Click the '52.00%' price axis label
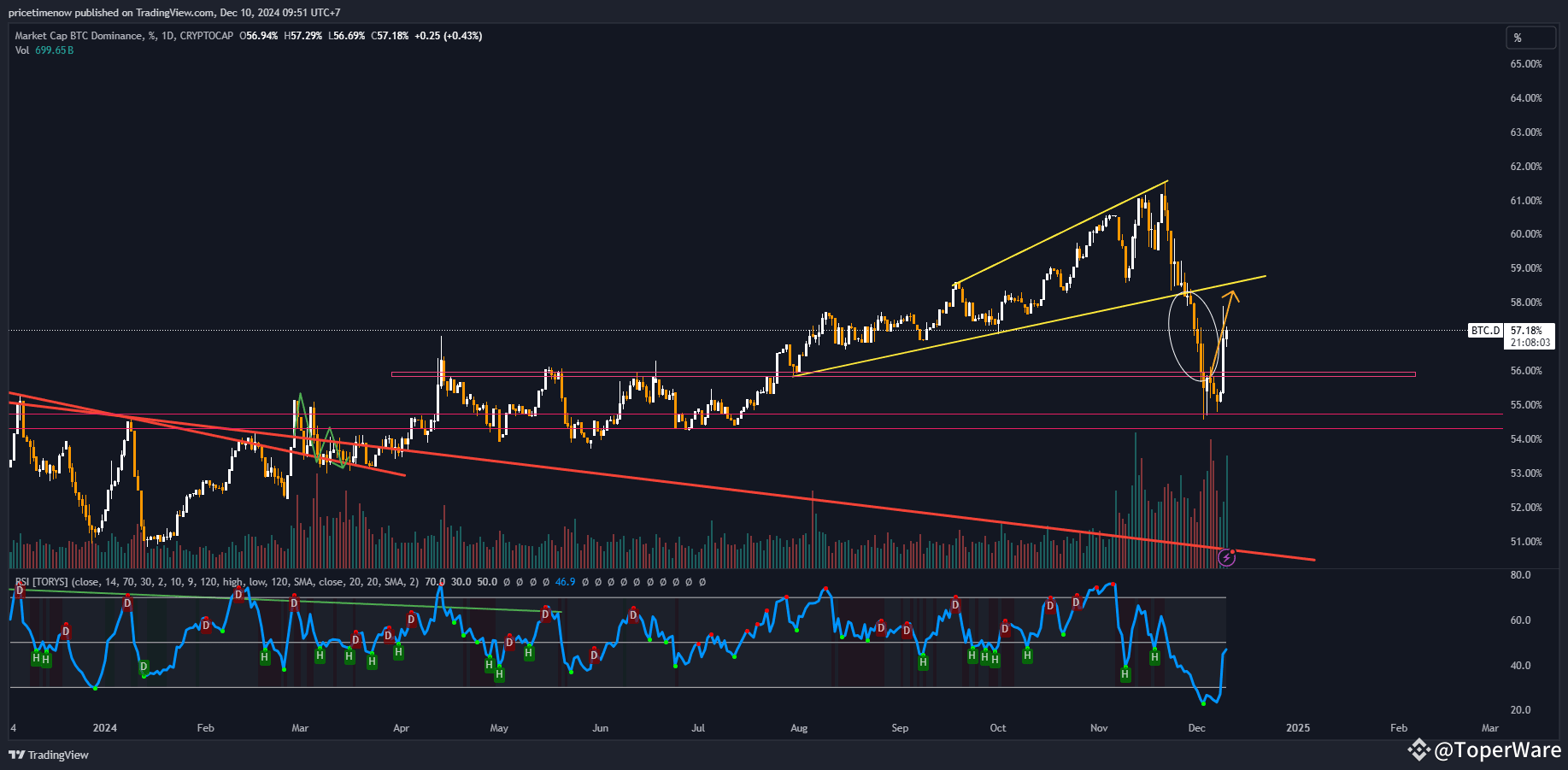1568x770 pixels. pos(1526,508)
